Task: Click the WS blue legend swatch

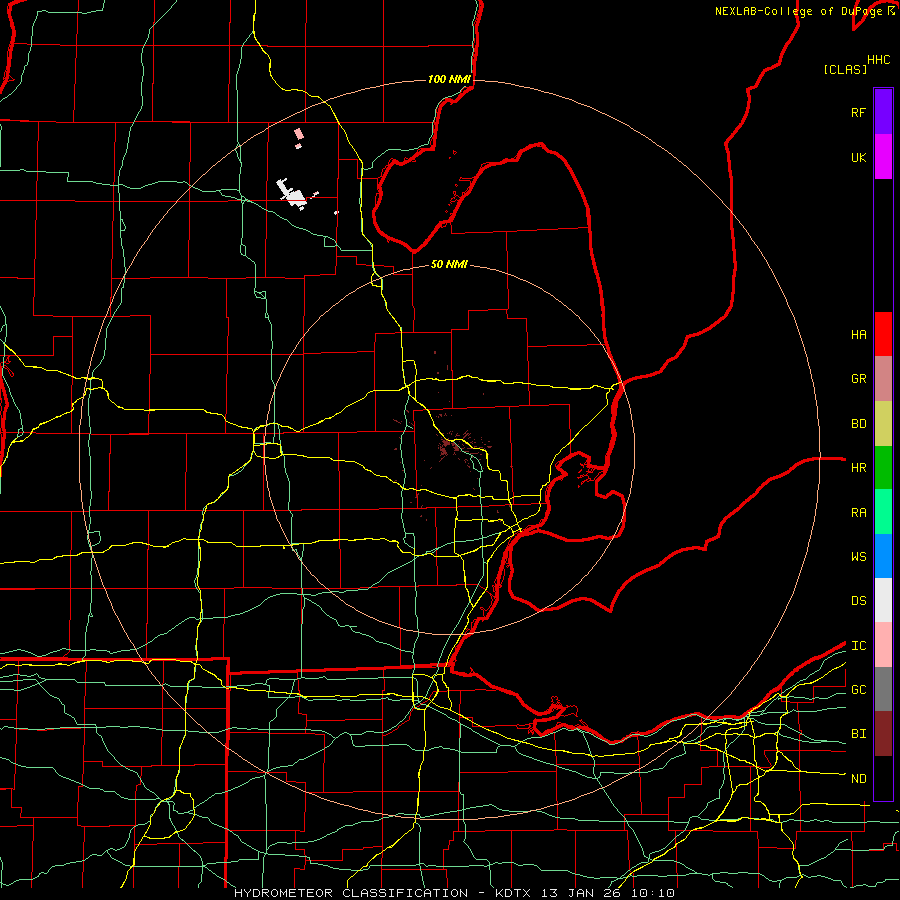Action: coord(883,556)
